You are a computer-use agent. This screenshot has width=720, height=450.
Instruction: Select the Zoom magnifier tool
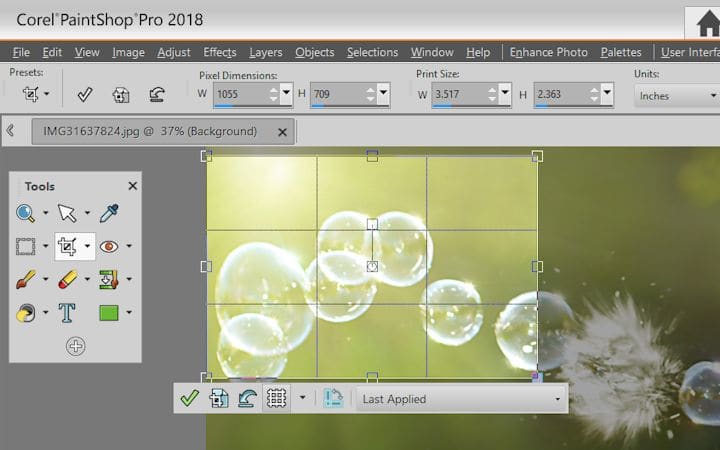point(25,213)
